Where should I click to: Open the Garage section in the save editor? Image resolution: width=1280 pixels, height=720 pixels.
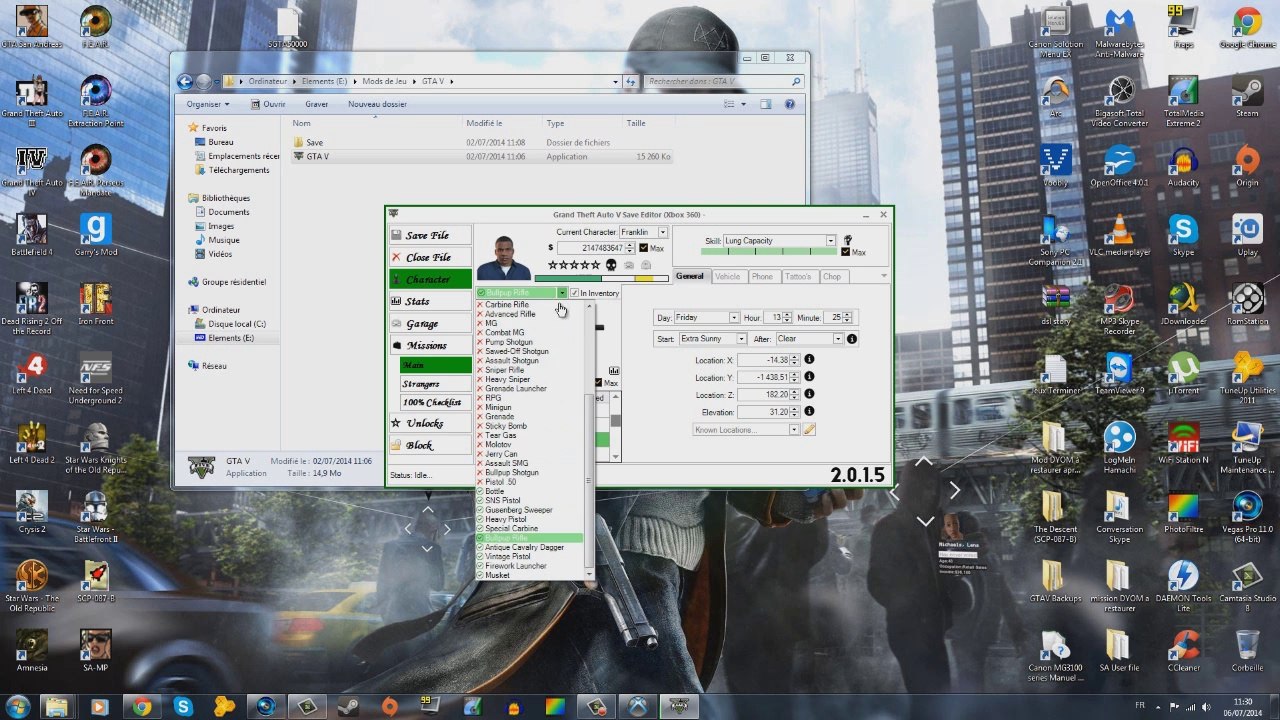pyautogui.click(x=430, y=323)
